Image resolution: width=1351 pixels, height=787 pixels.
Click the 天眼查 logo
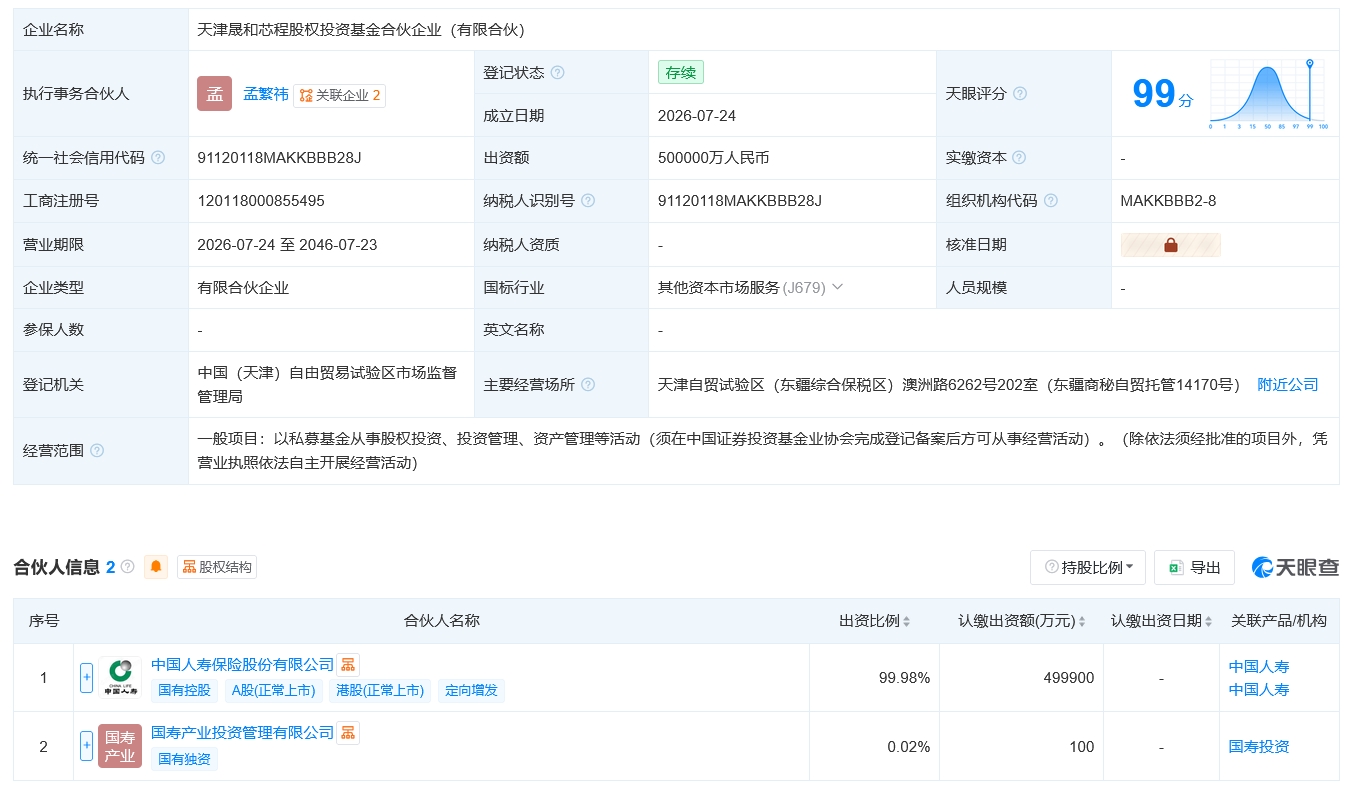click(1295, 568)
